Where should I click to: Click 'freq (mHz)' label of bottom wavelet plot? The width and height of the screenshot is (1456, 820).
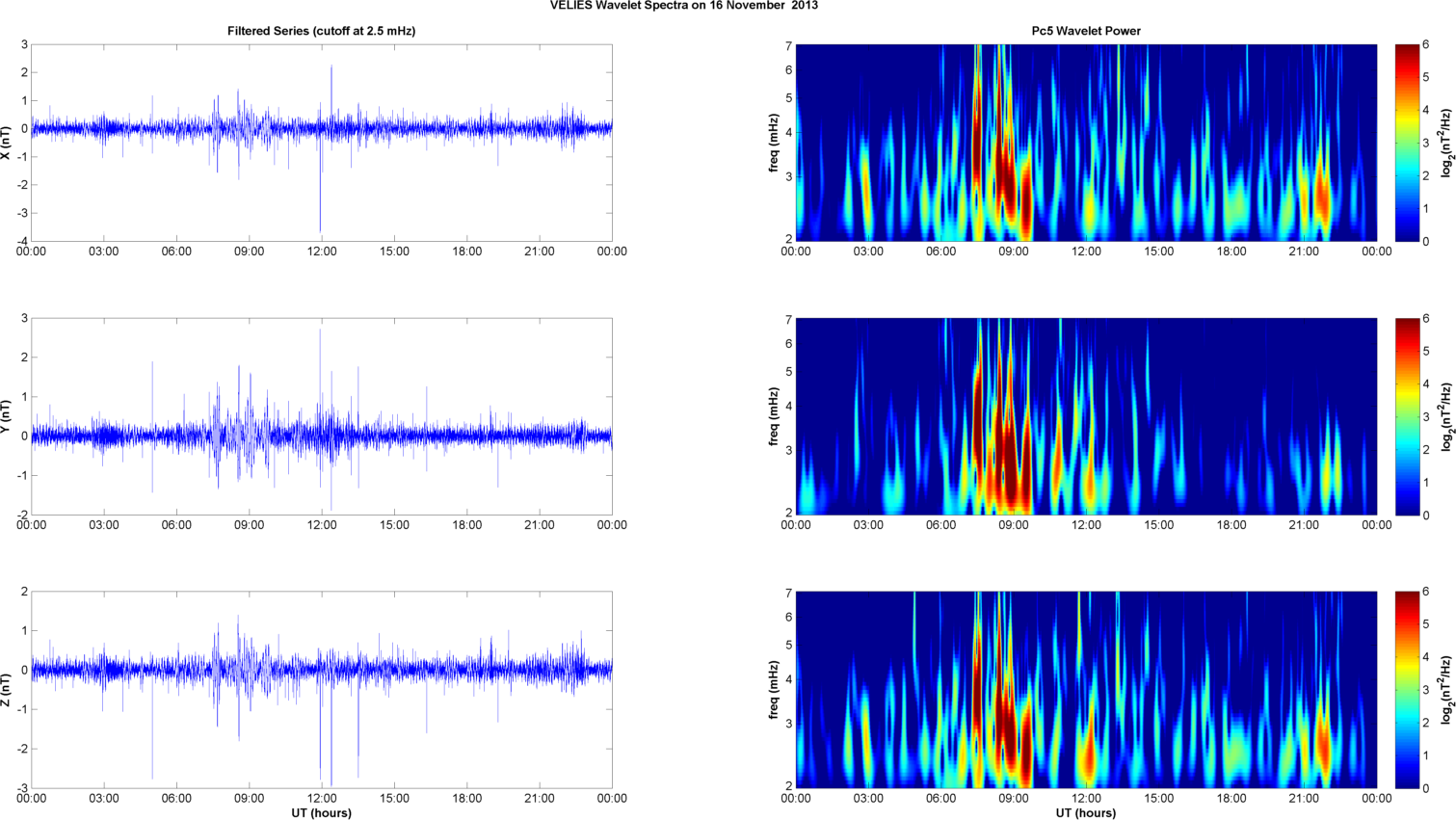pos(773,690)
